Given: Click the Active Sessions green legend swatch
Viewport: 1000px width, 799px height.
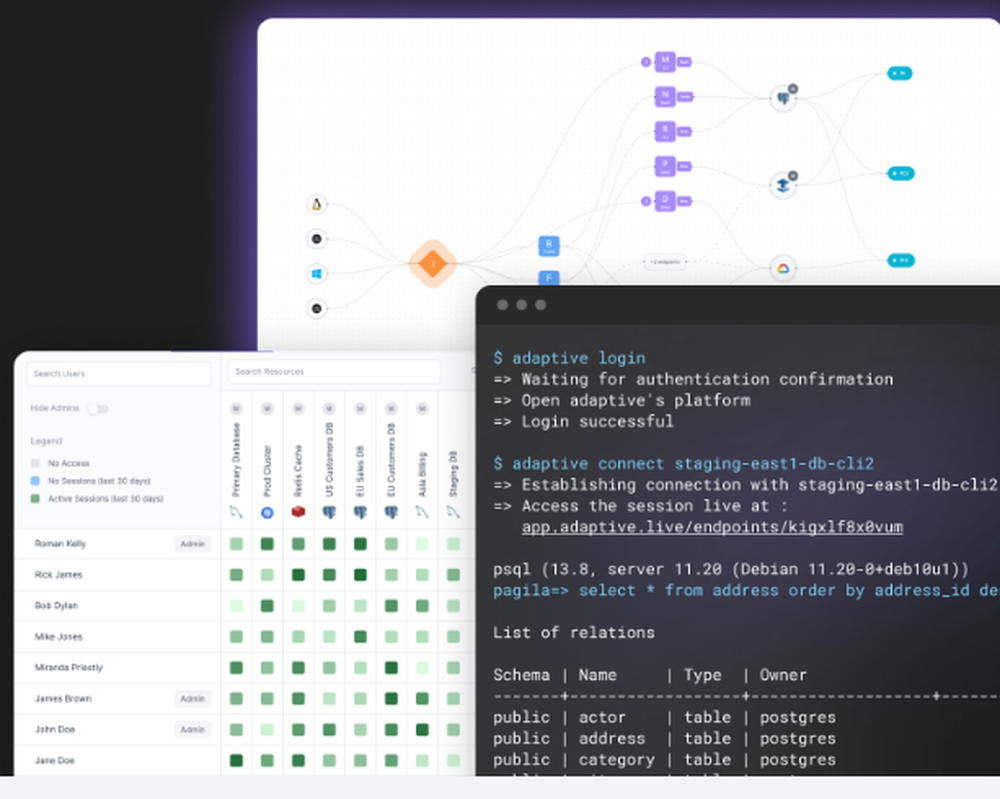Looking at the screenshot, I should (x=35, y=499).
